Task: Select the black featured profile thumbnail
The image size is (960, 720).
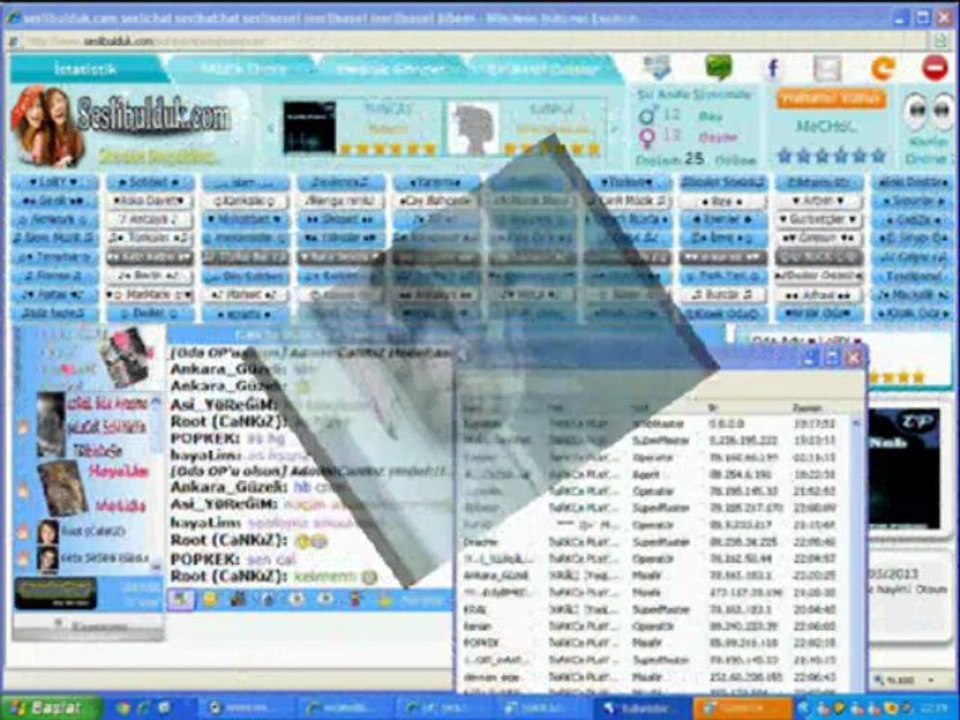Action: (x=309, y=127)
